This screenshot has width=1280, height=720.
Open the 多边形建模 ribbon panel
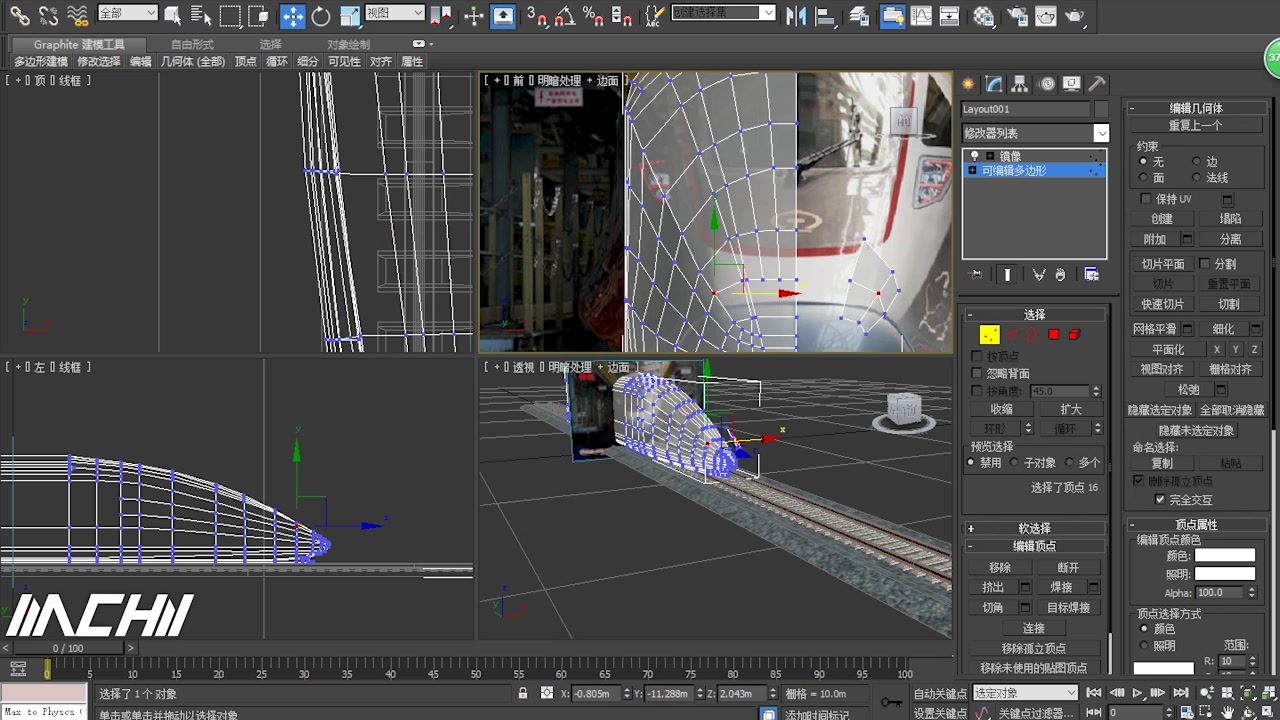[x=40, y=61]
